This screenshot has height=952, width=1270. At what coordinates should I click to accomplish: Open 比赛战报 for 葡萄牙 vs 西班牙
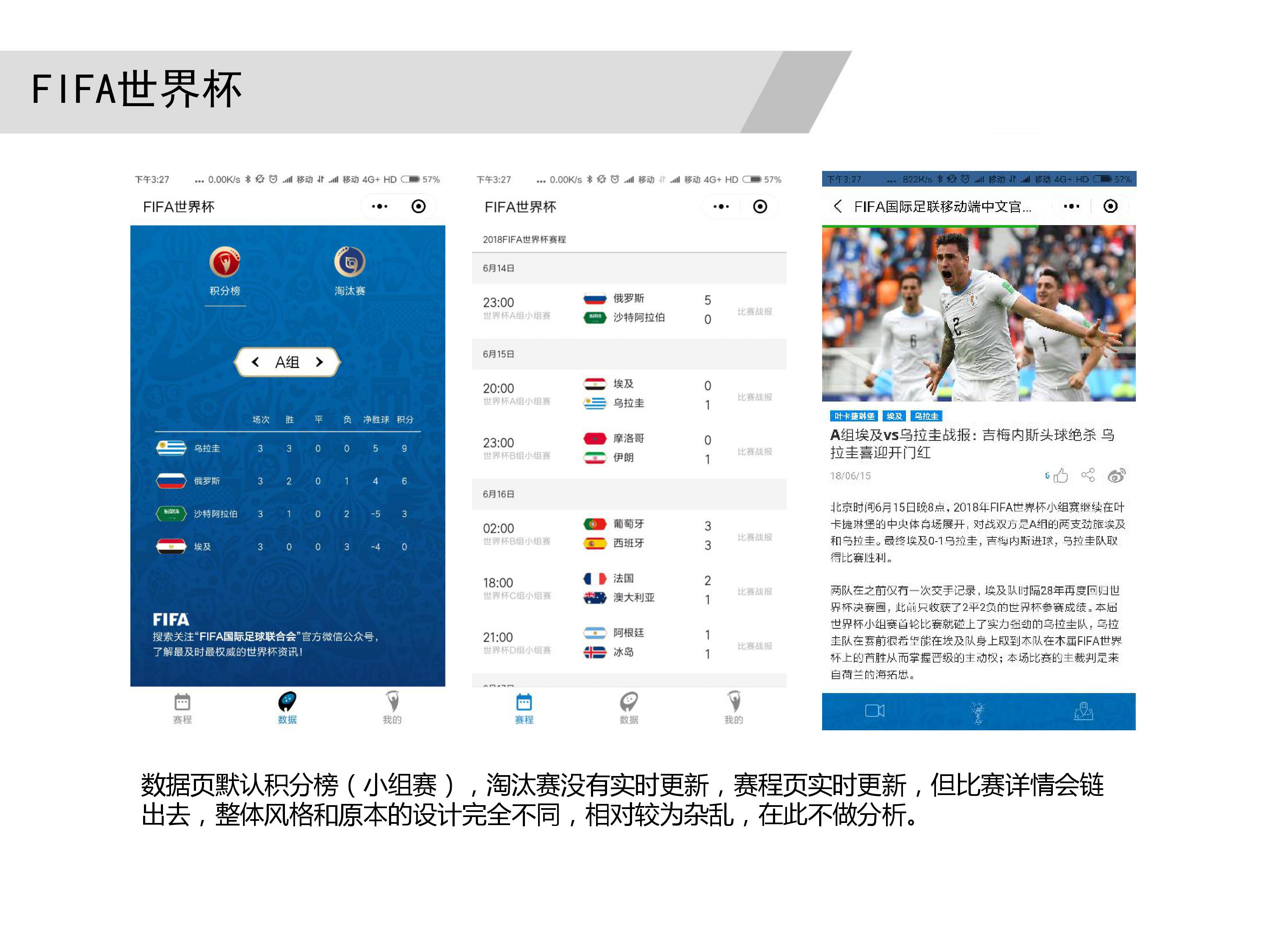[x=755, y=537]
